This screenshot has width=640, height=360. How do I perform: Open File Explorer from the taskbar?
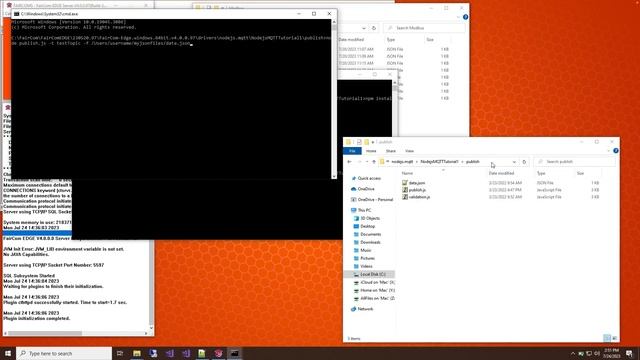click(x=137, y=353)
